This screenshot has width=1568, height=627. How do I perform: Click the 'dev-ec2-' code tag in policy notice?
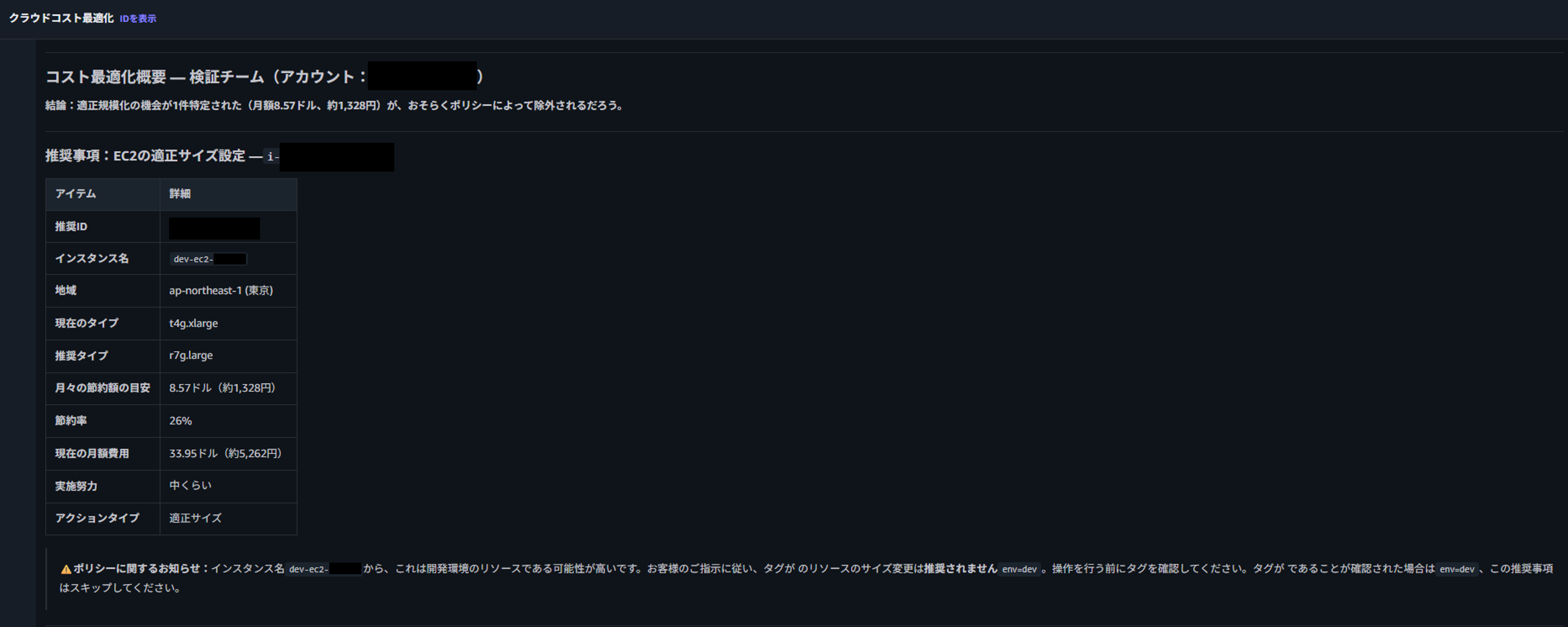324,569
